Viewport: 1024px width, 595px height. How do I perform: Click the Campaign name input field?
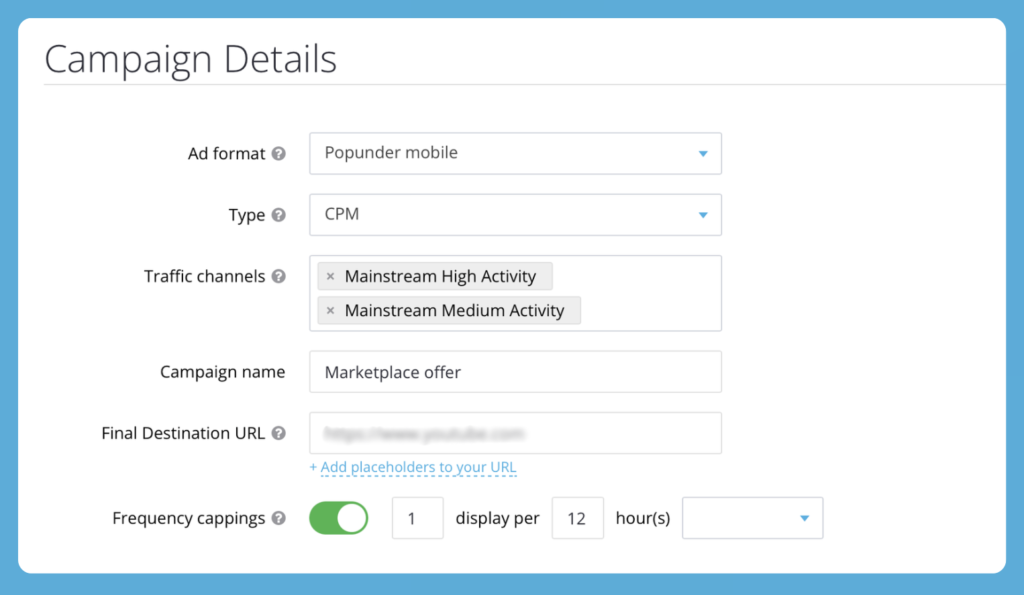(x=515, y=372)
